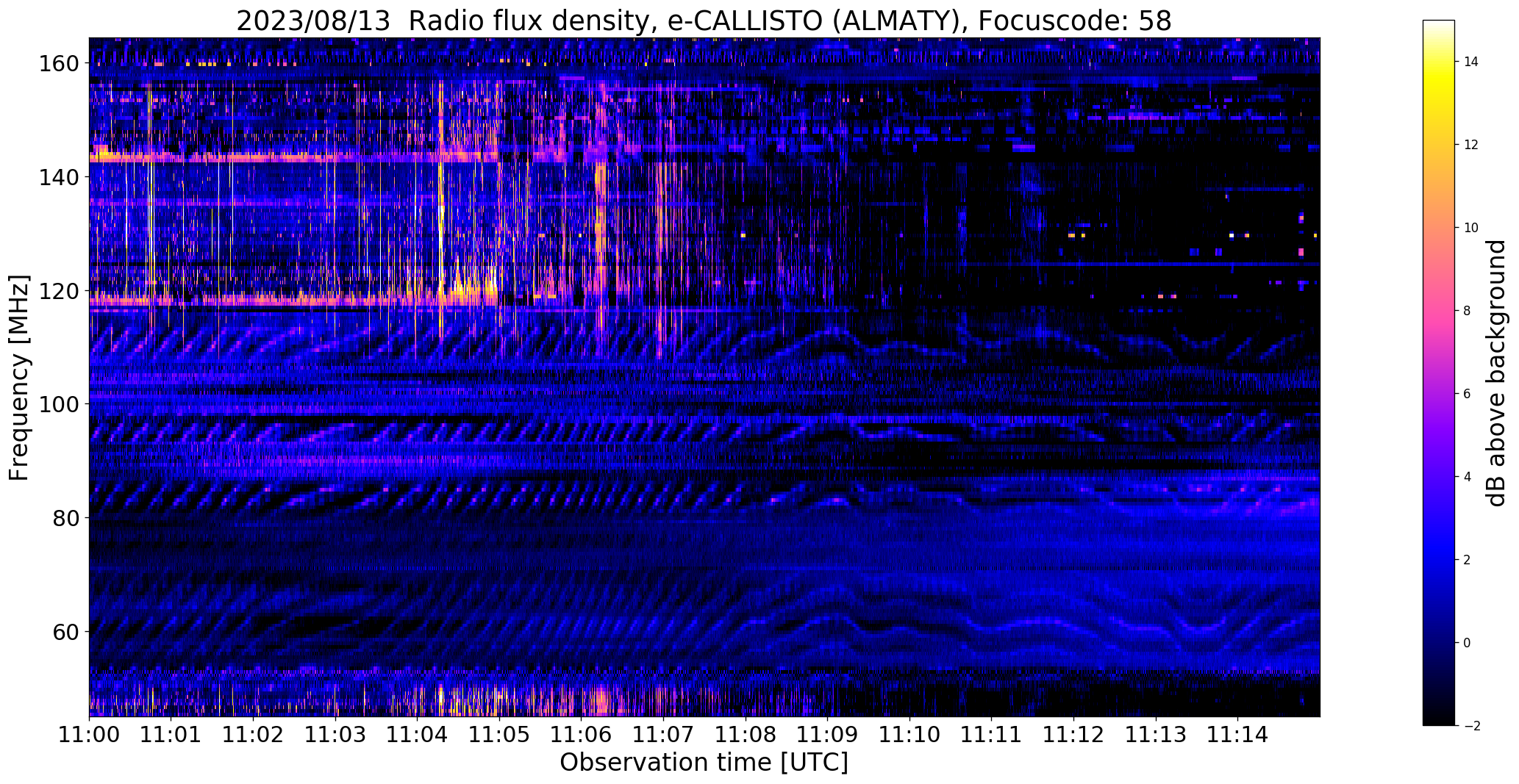This screenshot has width=1519, height=784.
Task: Click the colorbar tick label 10
Action: point(1471,228)
